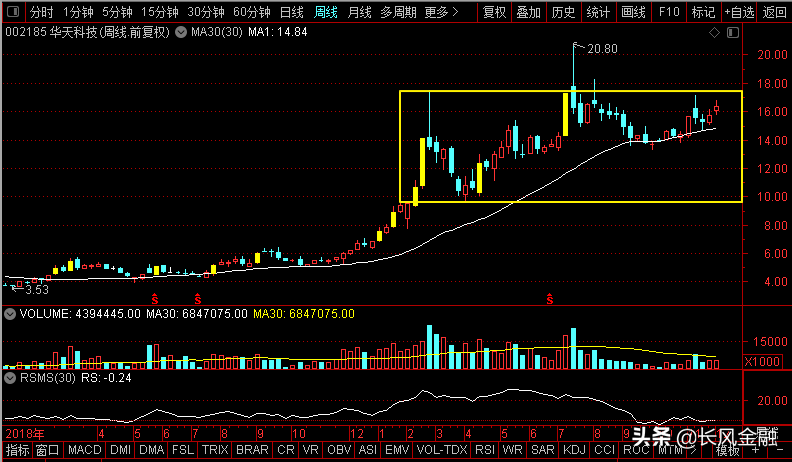The image size is (792, 462).
Task: Click the yellow MA30: 6847075.00 volume label
Action: point(304,314)
